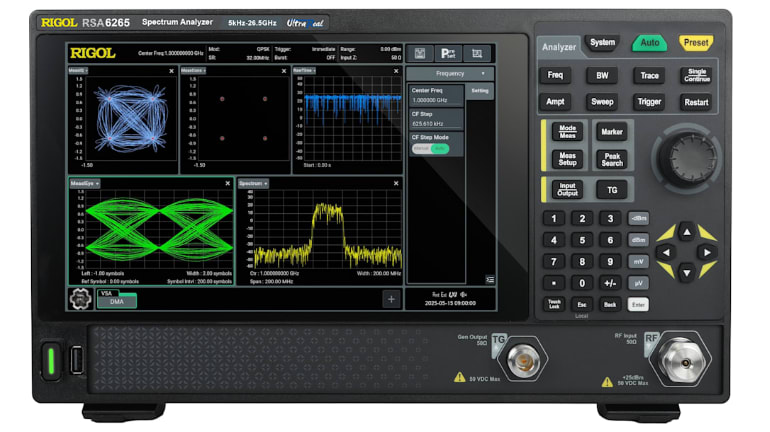
Task: Tap the Marker key
Action: pos(612,132)
